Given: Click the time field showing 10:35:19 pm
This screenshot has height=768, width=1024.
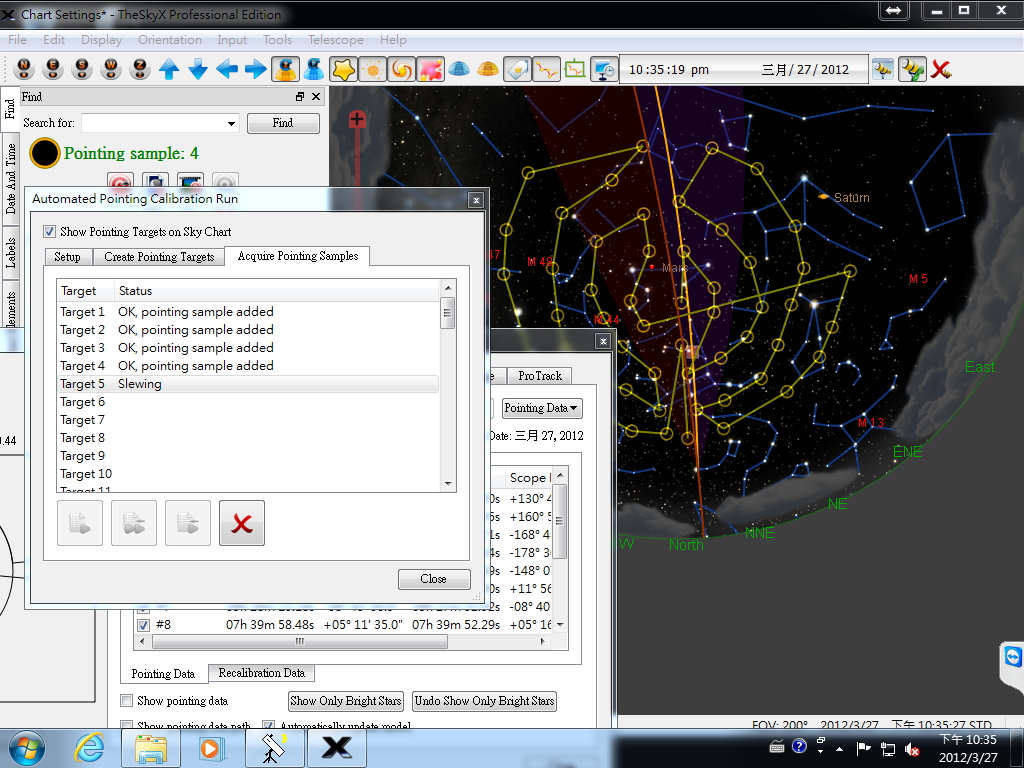Looking at the screenshot, I should coord(669,69).
